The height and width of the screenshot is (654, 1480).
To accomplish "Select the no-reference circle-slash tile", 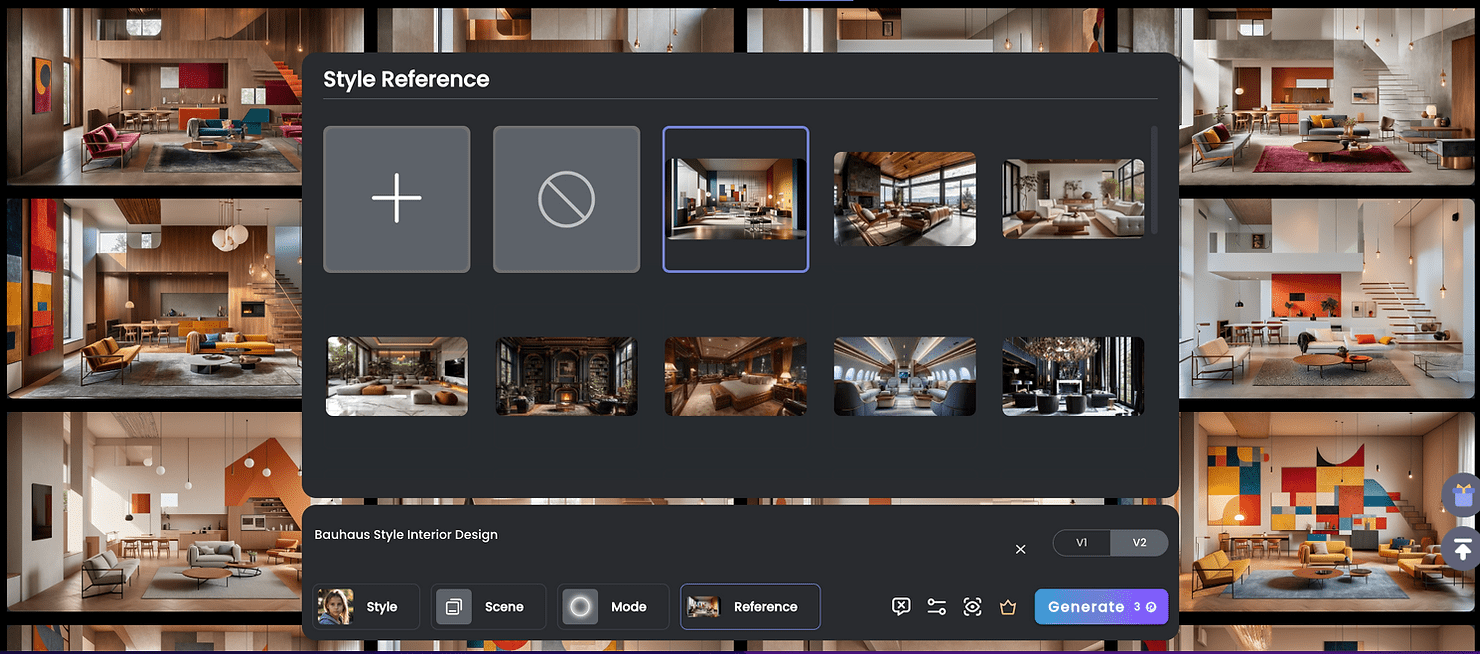I will click(566, 199).
